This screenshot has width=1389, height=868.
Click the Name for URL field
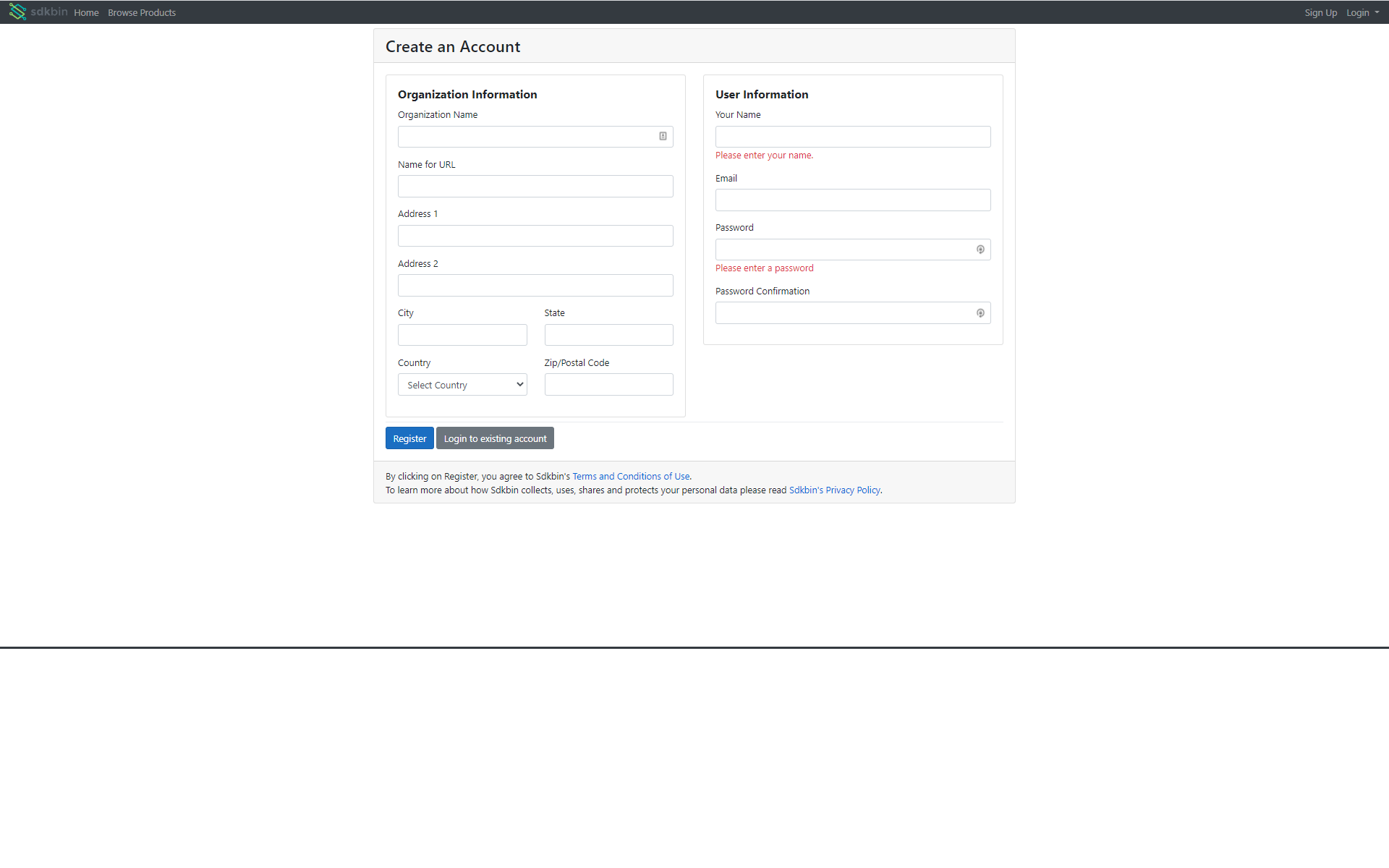tap(535, 186)
